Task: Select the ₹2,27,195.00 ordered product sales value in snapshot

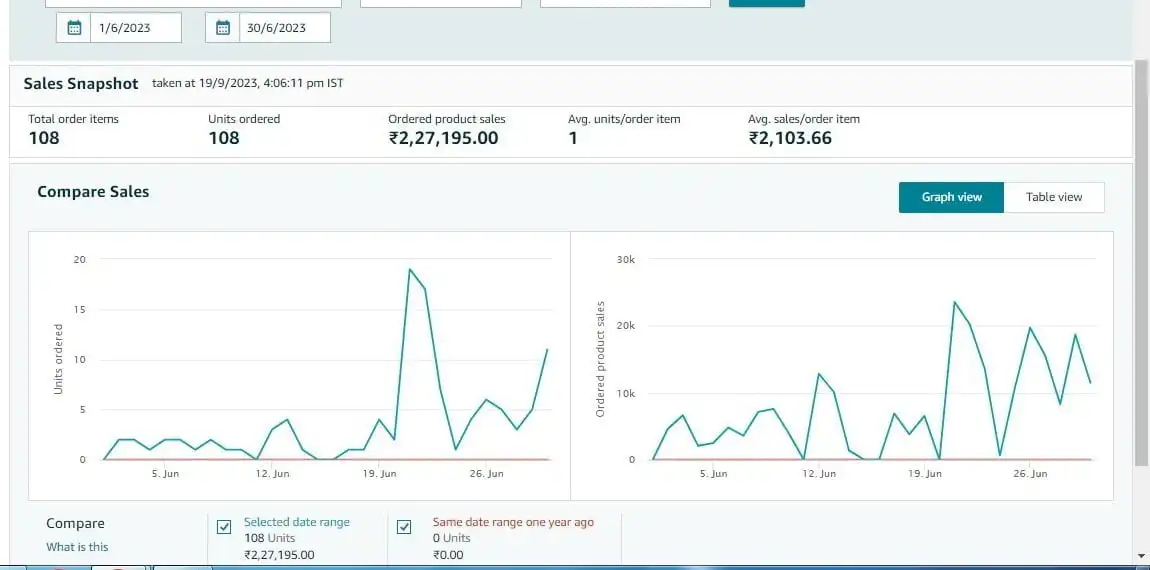Action: pyautogui.click(x=443, y=138)
